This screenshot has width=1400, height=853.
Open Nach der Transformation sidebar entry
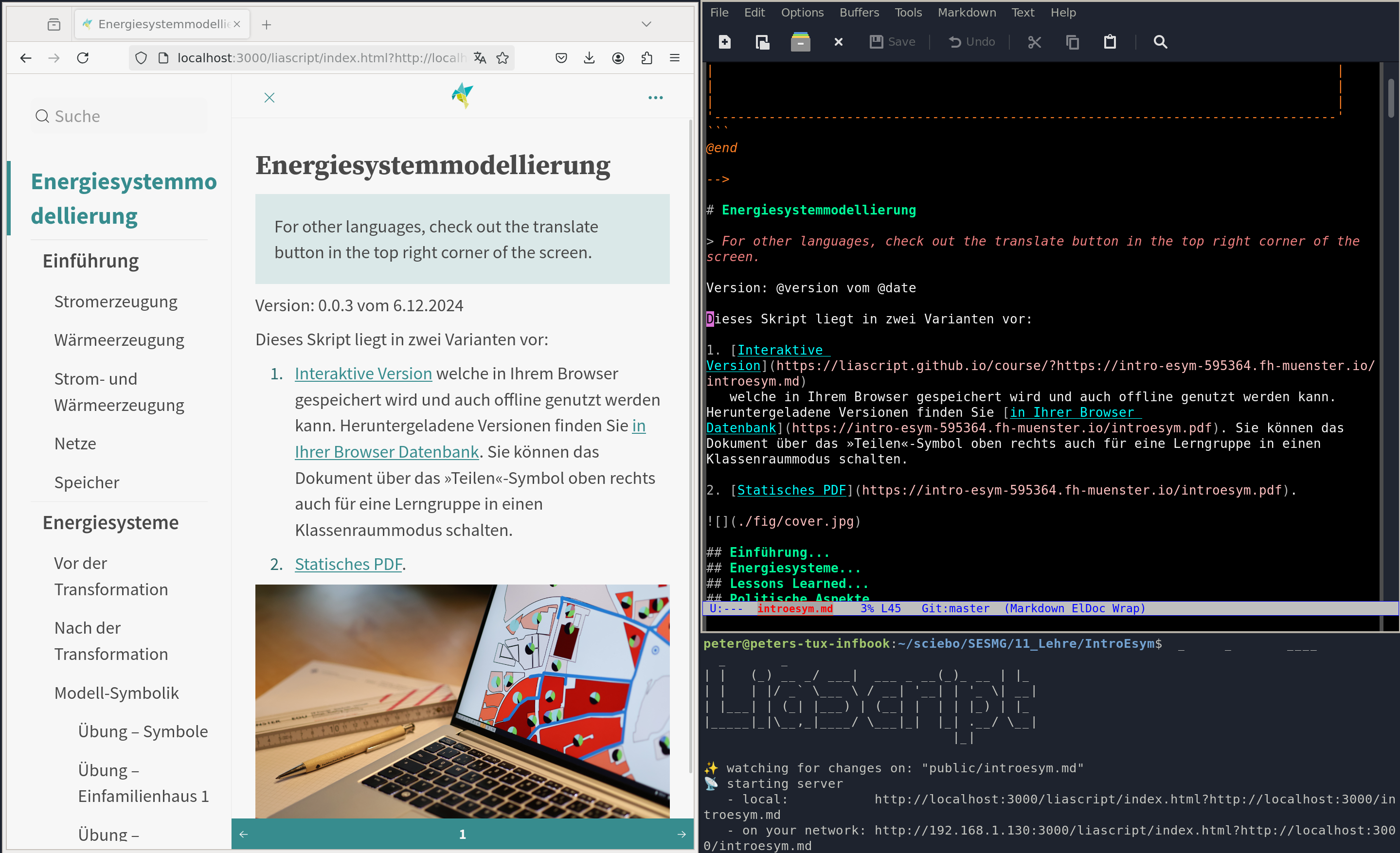(x=111, y=640)
